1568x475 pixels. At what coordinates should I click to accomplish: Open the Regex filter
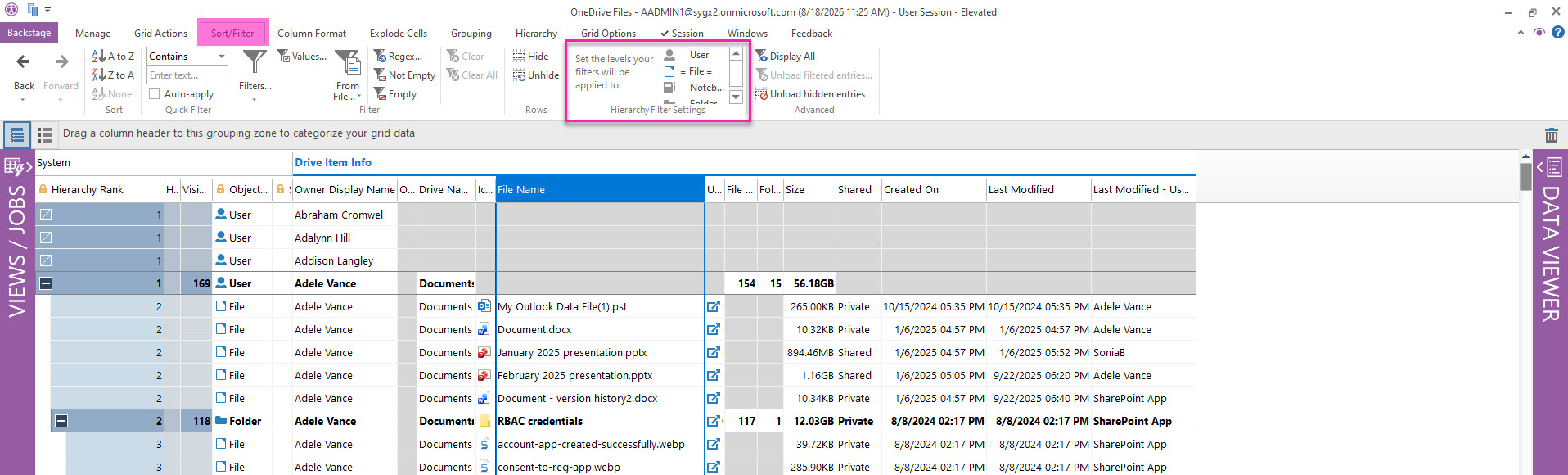tap(399, 57)
